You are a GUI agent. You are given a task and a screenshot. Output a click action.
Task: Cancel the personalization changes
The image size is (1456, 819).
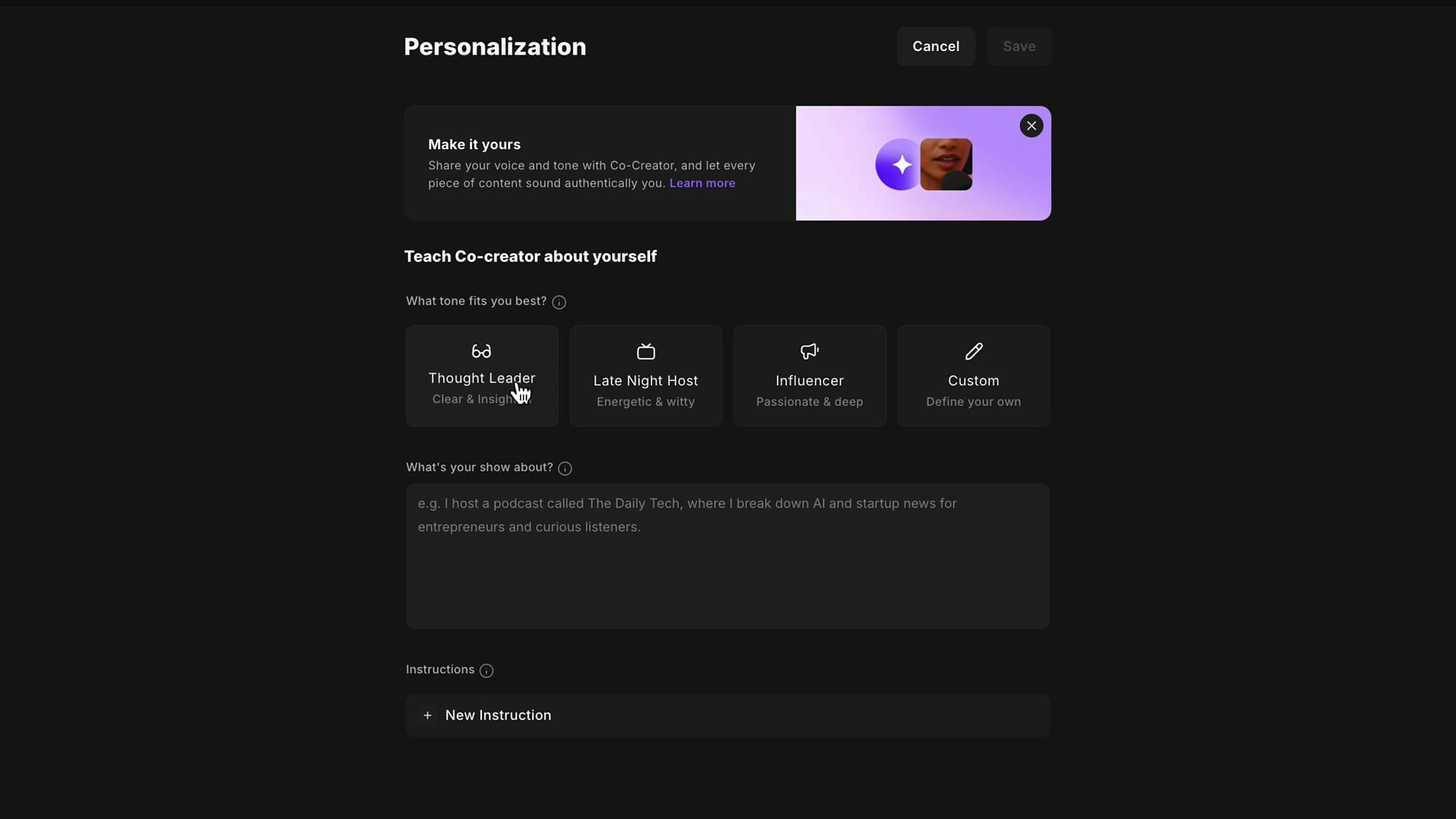(935, 46)
